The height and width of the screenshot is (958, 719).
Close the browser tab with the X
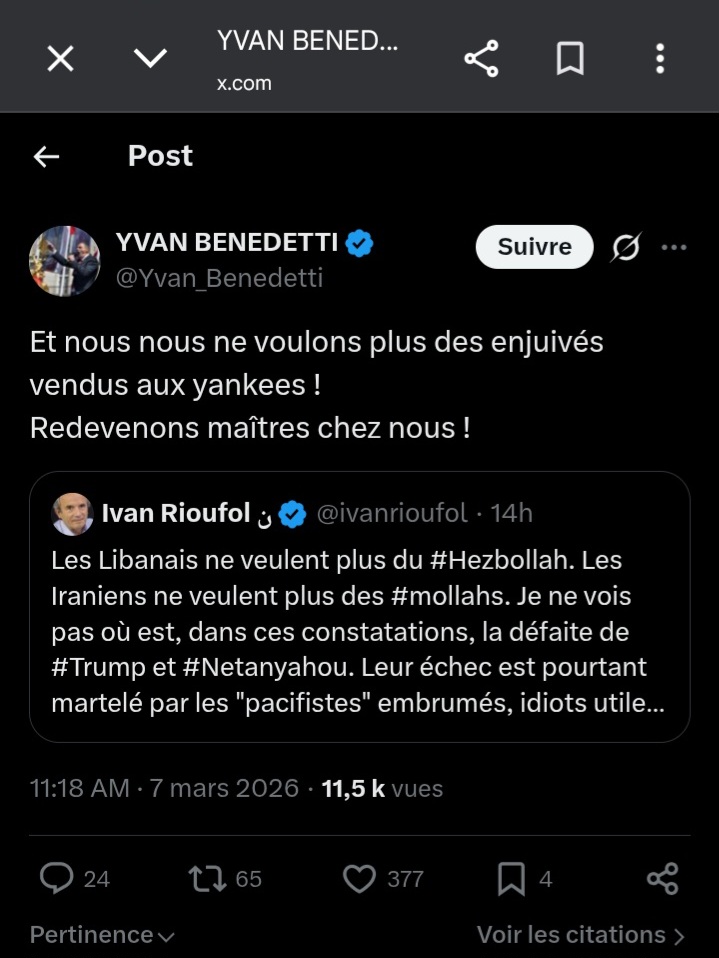click(x=61, y=60)
